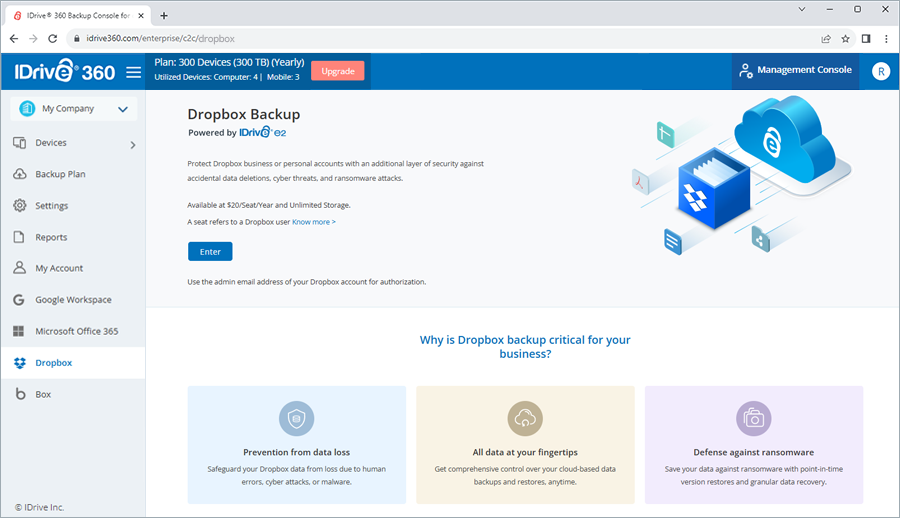Open the tab search chevron in the title bar
This screenshot has width=900, height=518.
click(x=804, y=9)
